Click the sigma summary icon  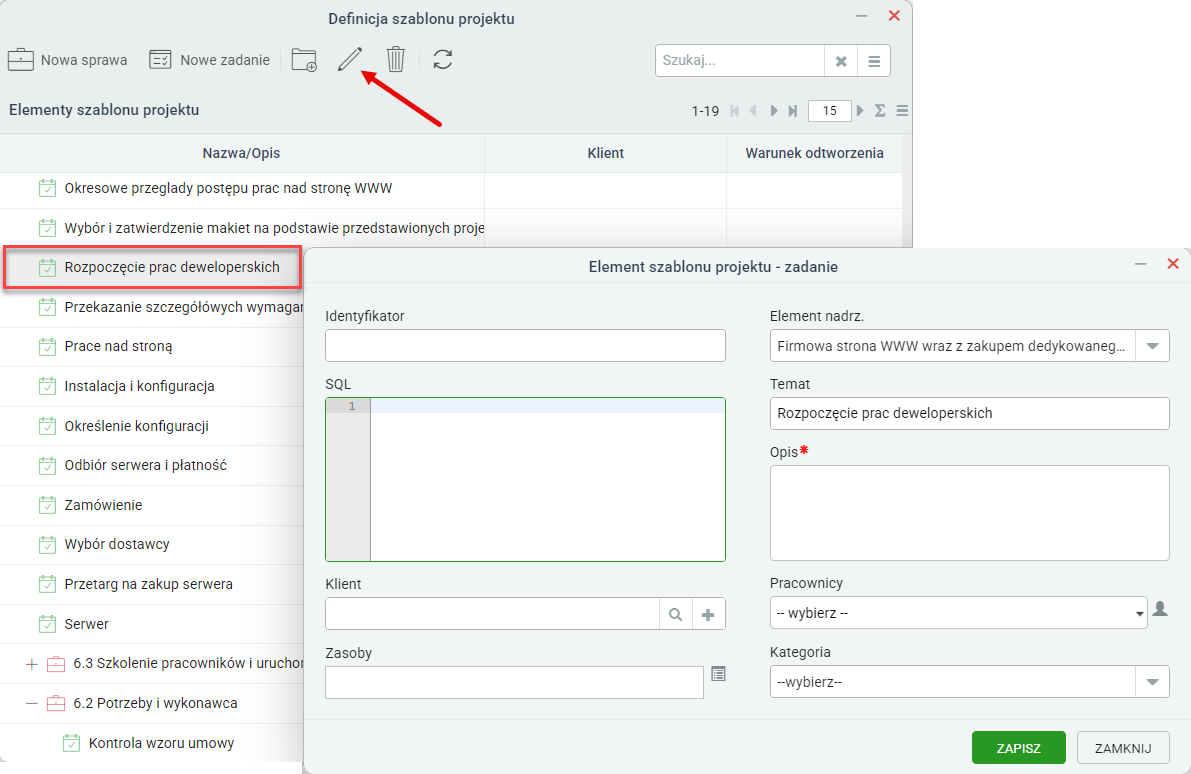coord(880,111)
